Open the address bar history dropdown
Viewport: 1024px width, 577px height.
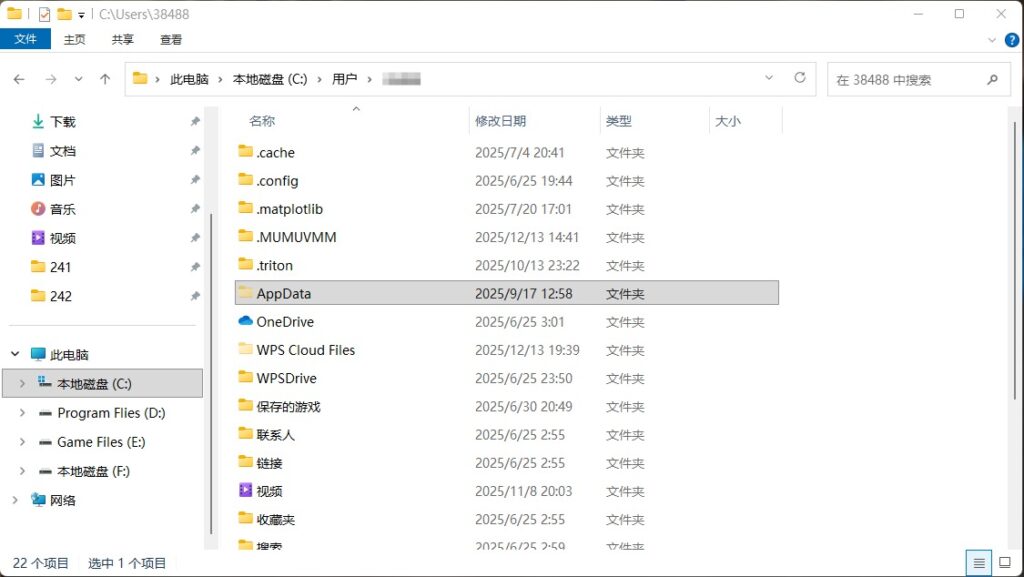(769, 78)
